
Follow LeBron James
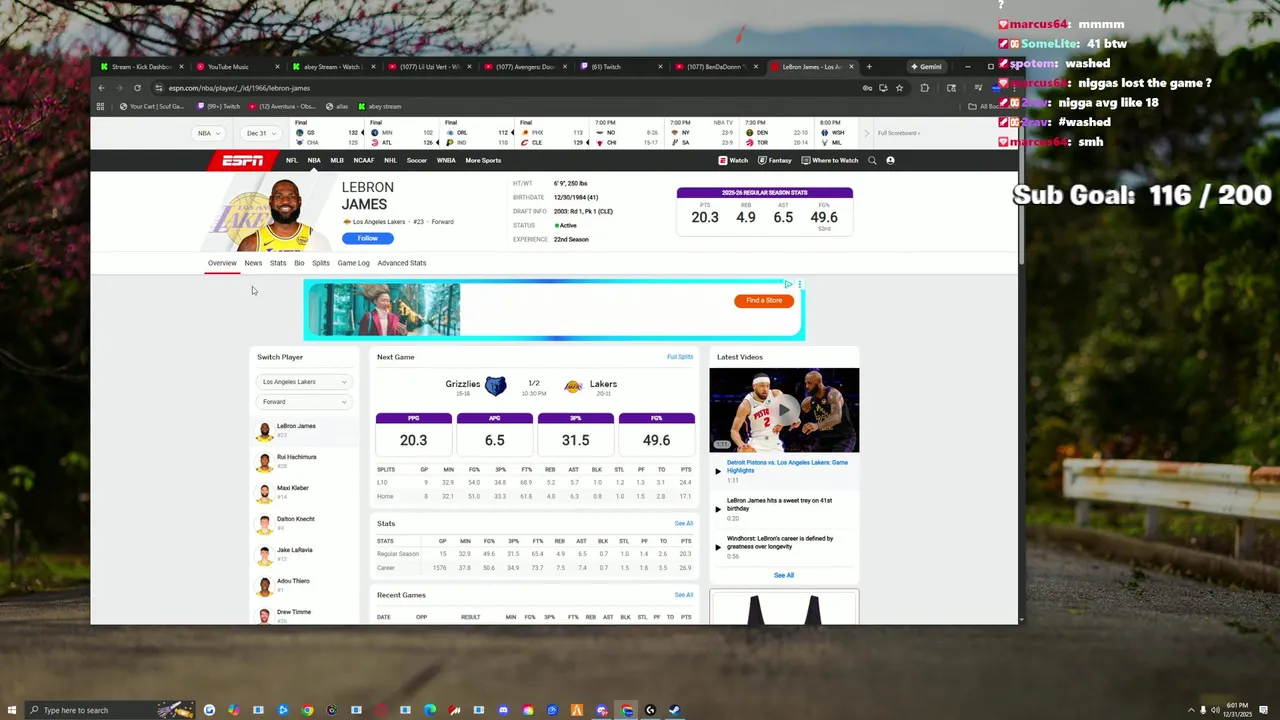coord(368,238)
